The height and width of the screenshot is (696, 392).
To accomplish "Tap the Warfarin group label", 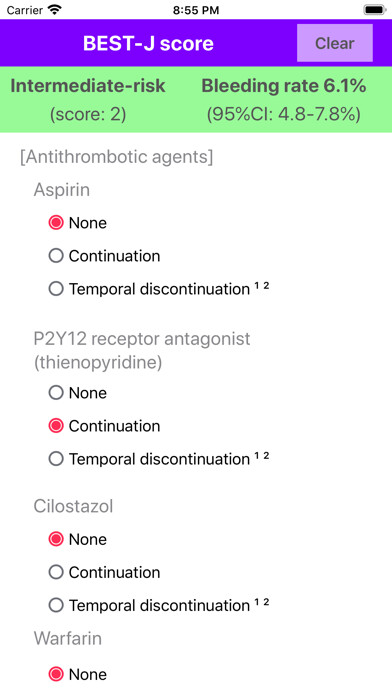I will point(68,638).
